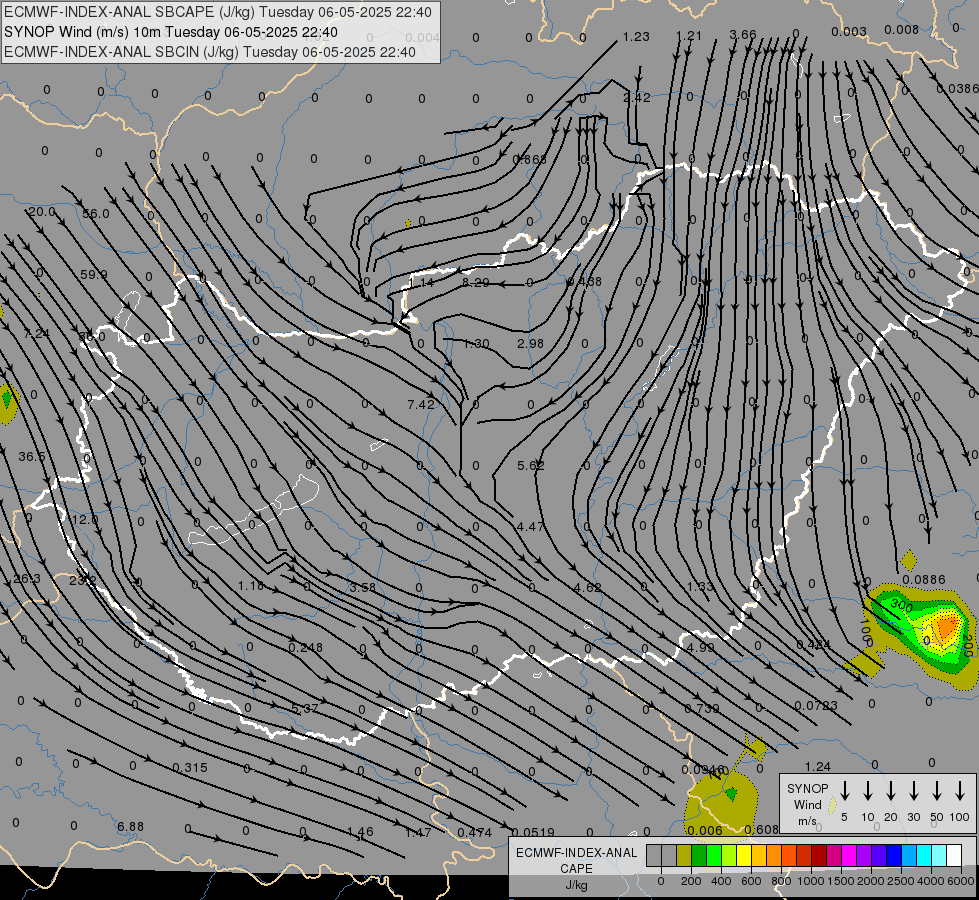Pick the lime yellow-green CAPE legend swatch
Viewport: 979px width, 900px height.
click(729, 855)
